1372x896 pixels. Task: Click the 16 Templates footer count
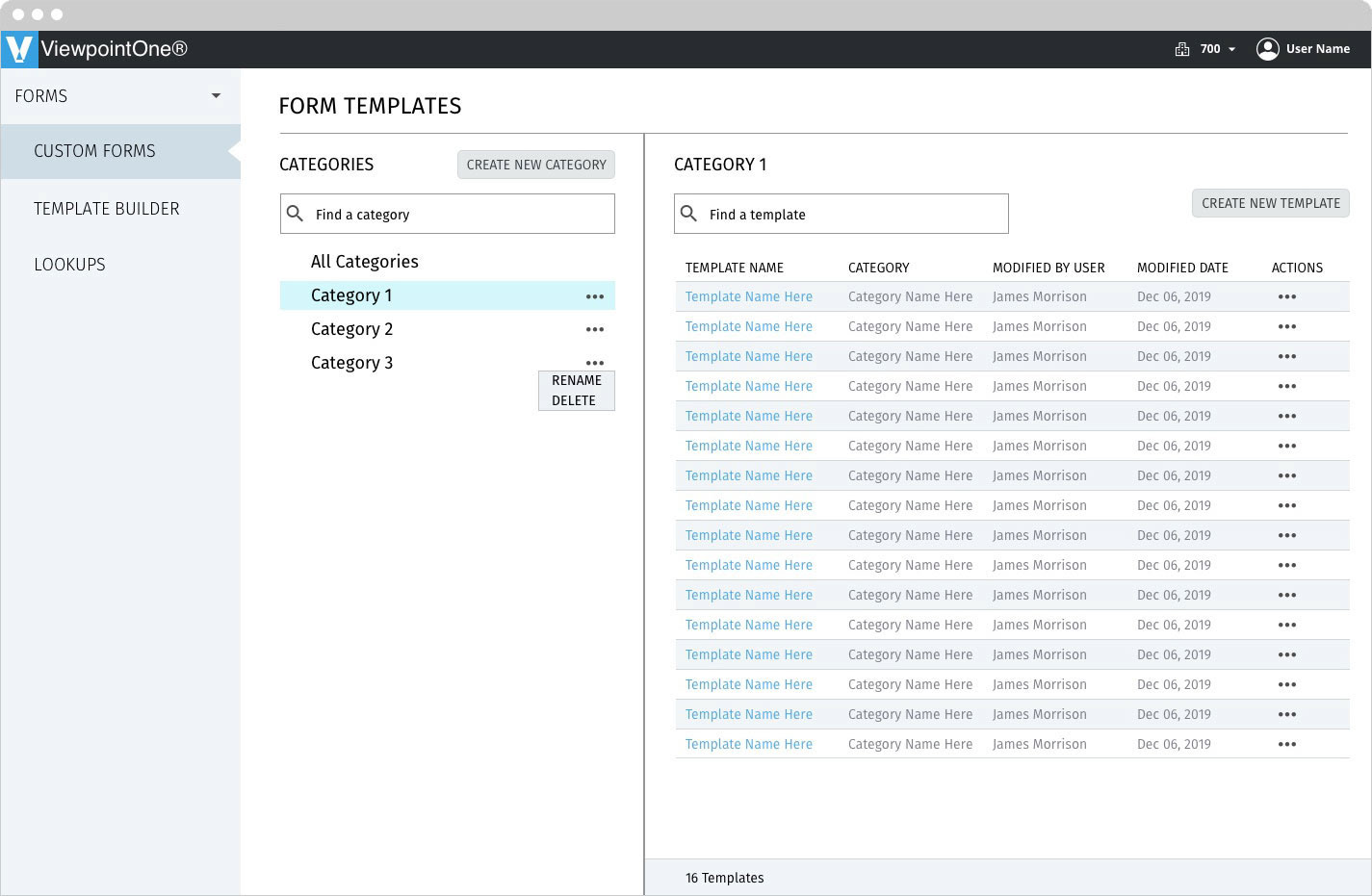724,878
